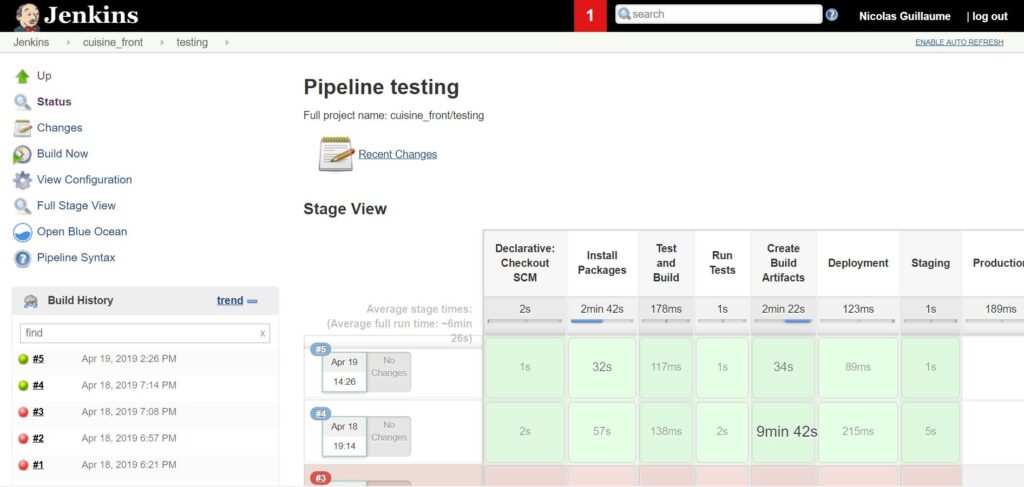Image resolution: width=1024 pixels, height=487 pixels.
Task: Open the Recent Changes link
Action: click(x=398, y=155)
